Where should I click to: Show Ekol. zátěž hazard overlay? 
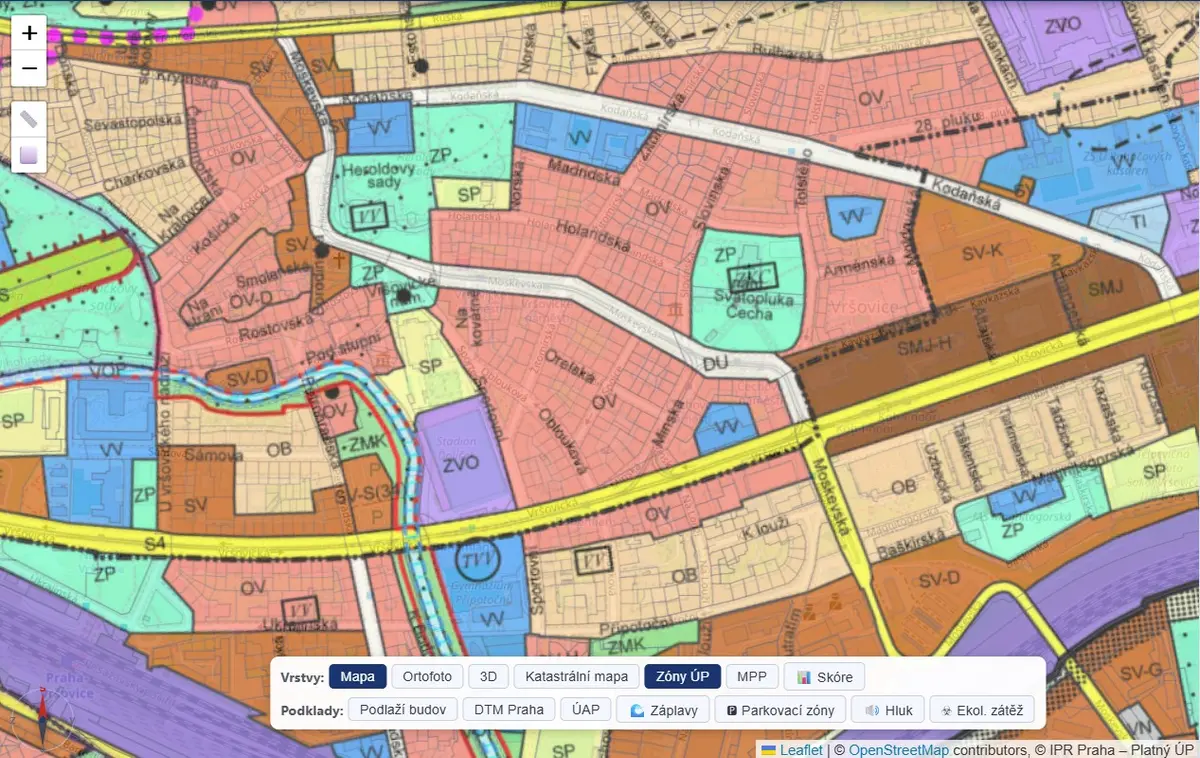[981, 710]
